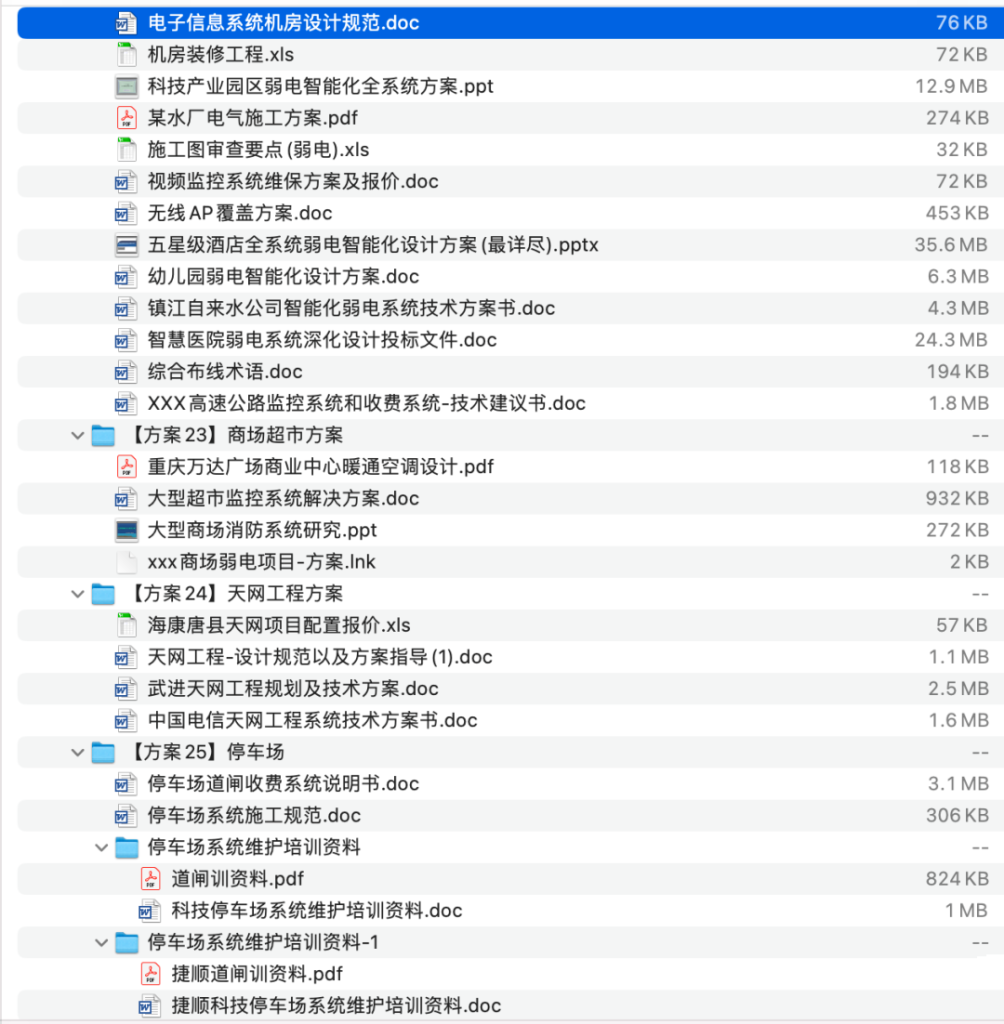This screenshot has height=1024, width=1004.
Task: Collapse the 【方案23】商场超市方案 folder
Action: (77, 435)
